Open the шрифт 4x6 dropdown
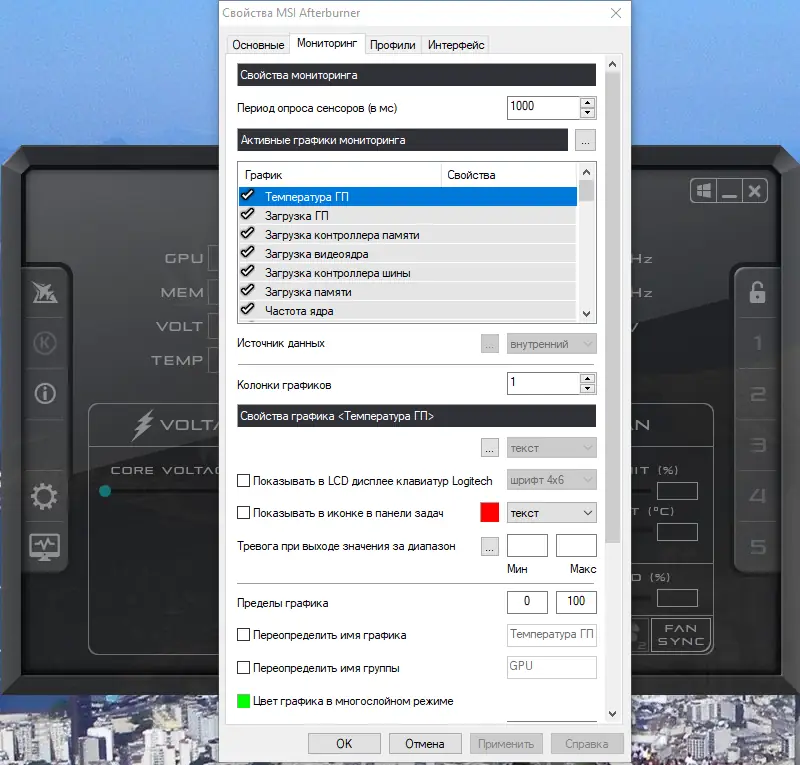800x765 pixels. 552,480
